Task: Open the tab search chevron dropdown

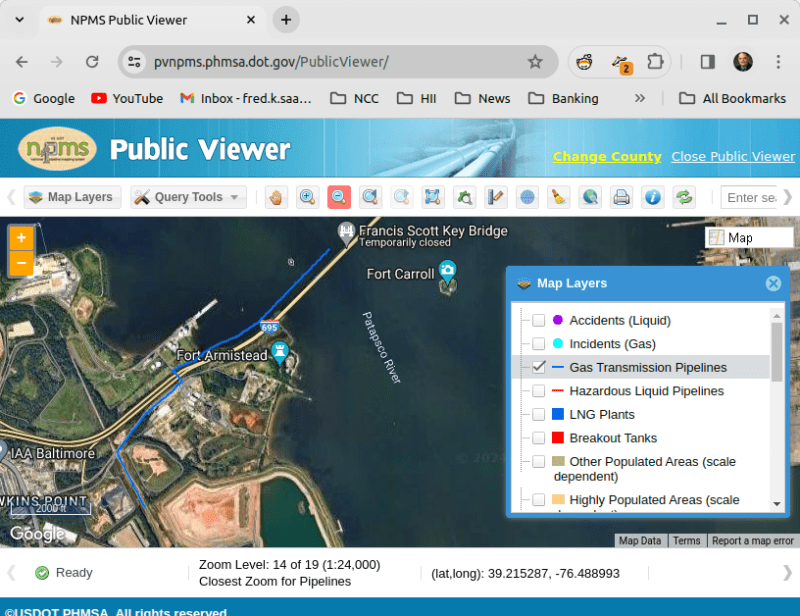Action: click(19, 20)
